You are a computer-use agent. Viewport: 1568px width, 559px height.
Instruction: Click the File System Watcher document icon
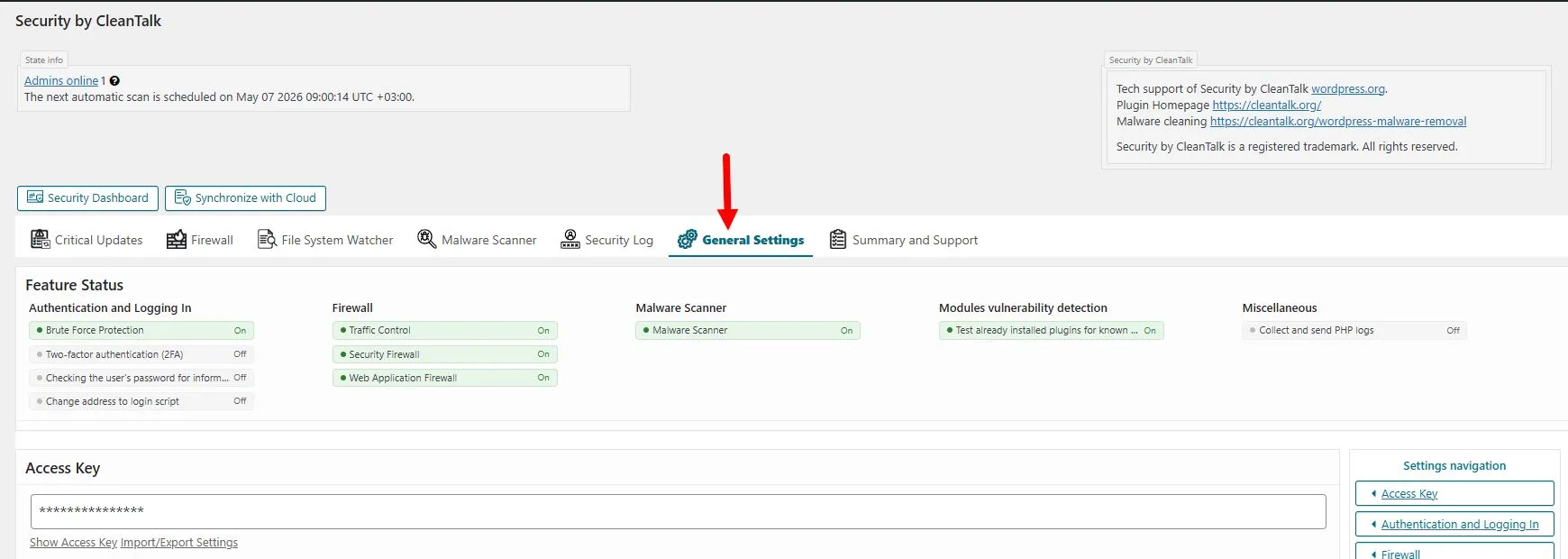click(x=267, y=239)
